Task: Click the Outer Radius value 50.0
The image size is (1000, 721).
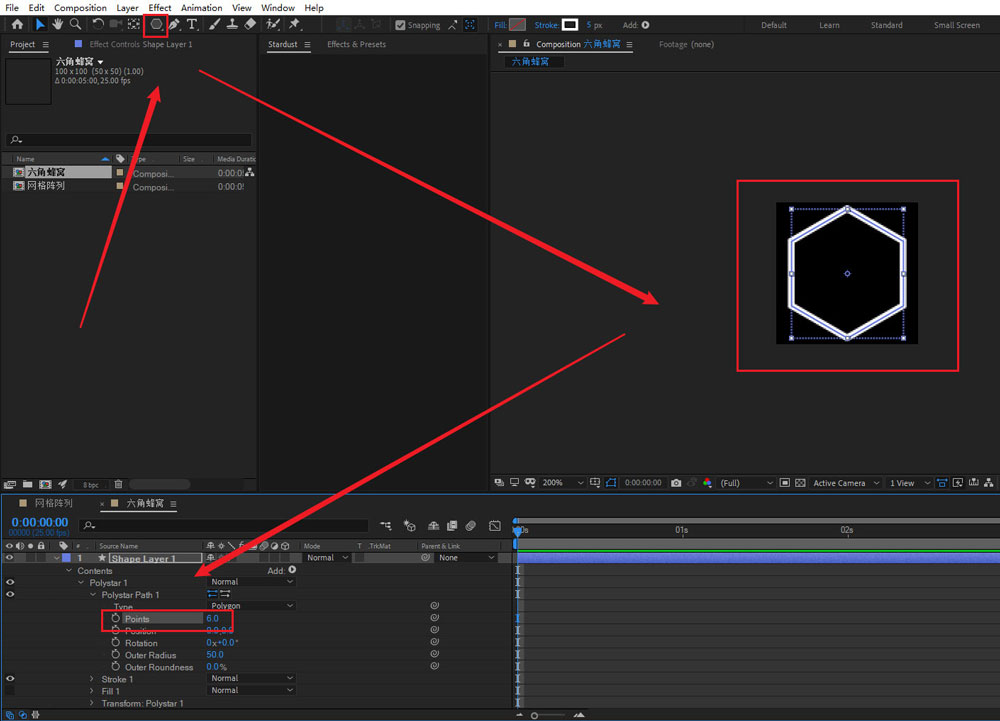Action: coord(215,655)
